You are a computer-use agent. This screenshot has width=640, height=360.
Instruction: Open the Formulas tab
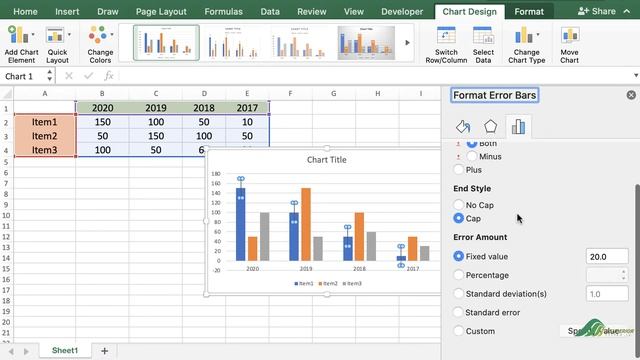(224, 12)
